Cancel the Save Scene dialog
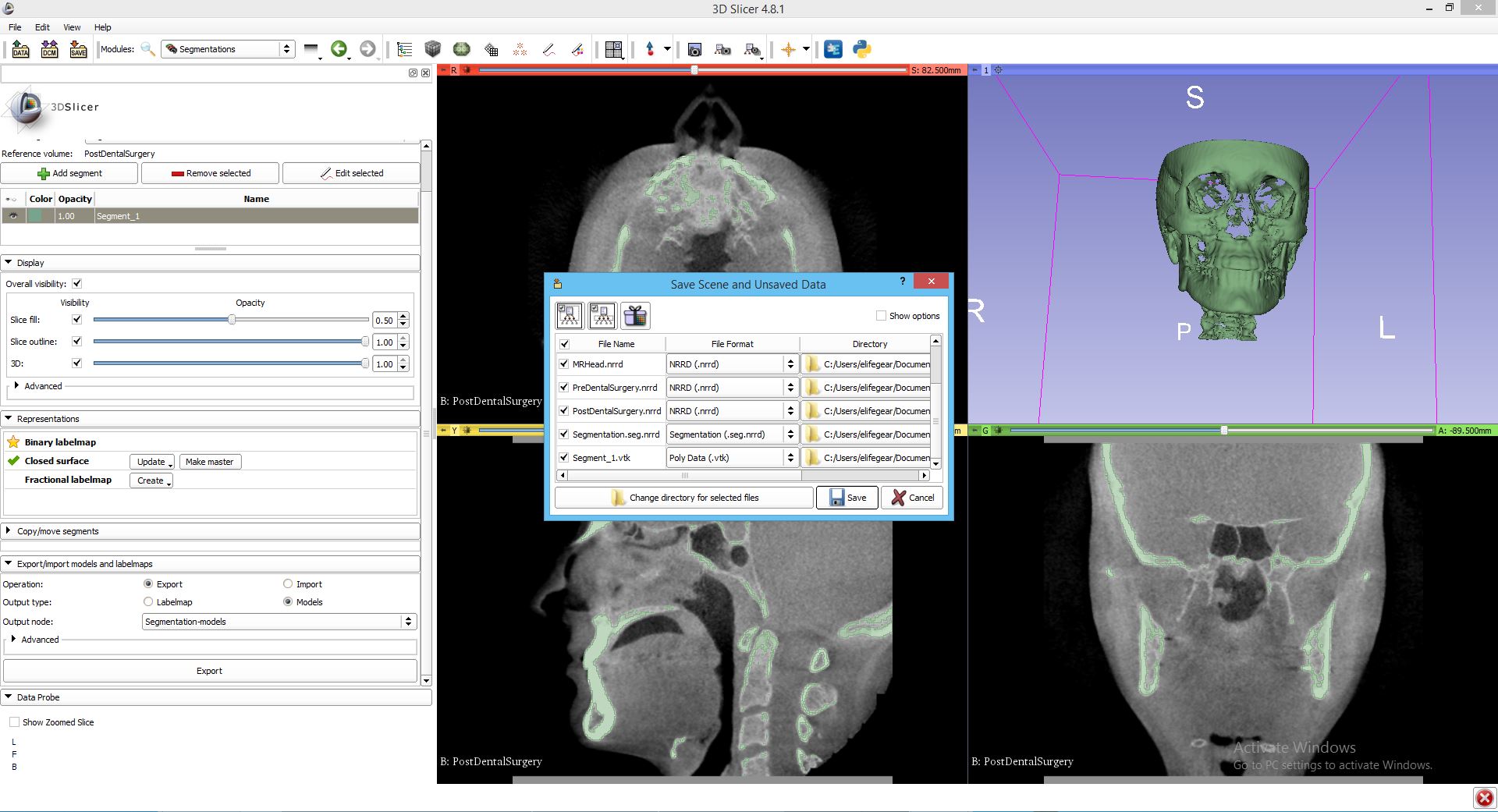Image resolution: width=1498 pixels, height=812 pixels. click(x=912, y=498)
